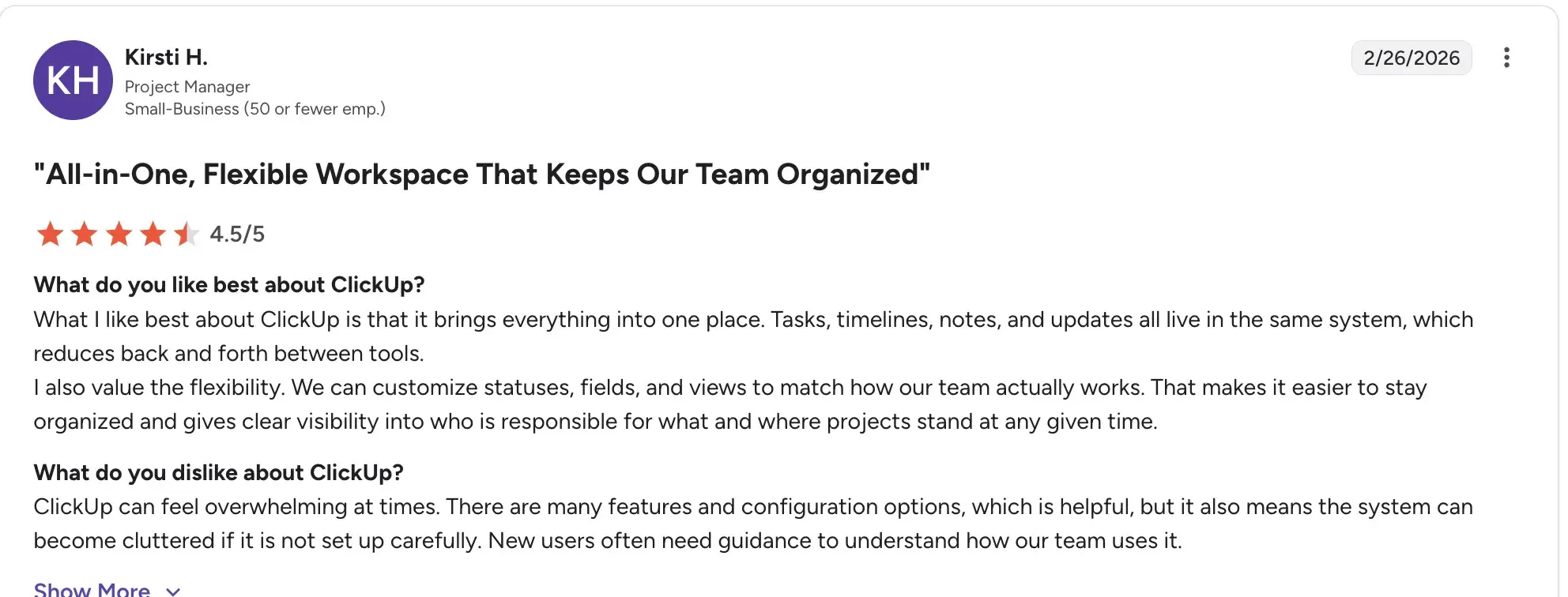Select the second star icon

tap(85, 234)
